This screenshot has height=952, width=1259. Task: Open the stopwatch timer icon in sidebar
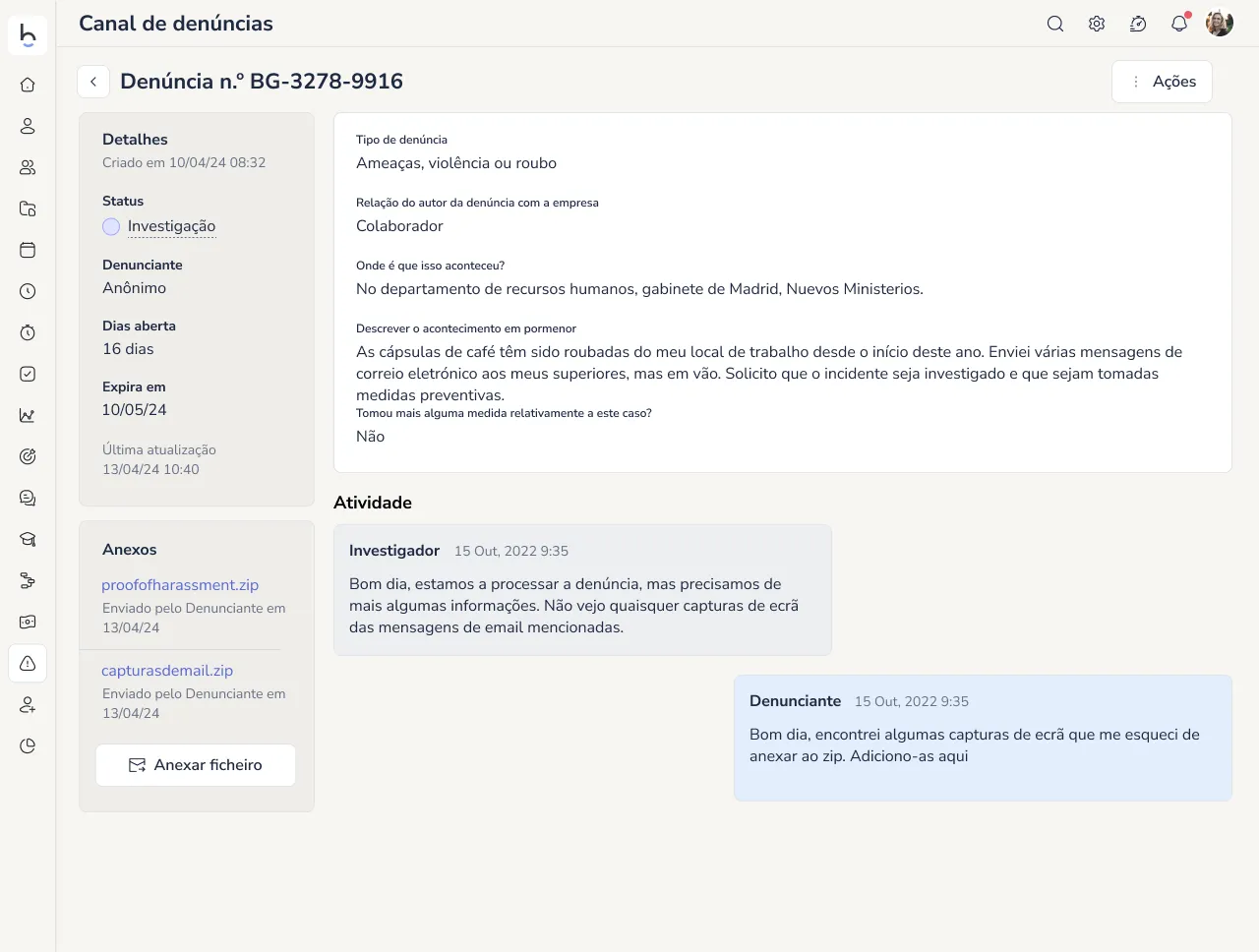coord(28,332)
